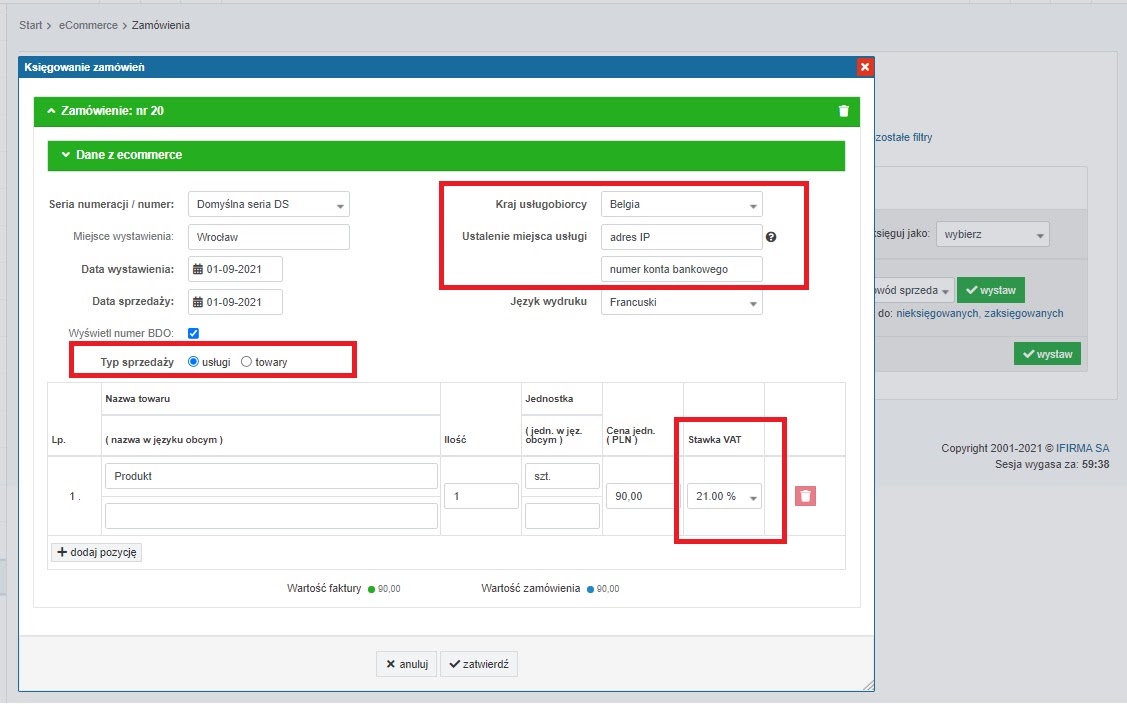
Task: Open eCommerce breadcrumb link
Action: tap(88, 25)
